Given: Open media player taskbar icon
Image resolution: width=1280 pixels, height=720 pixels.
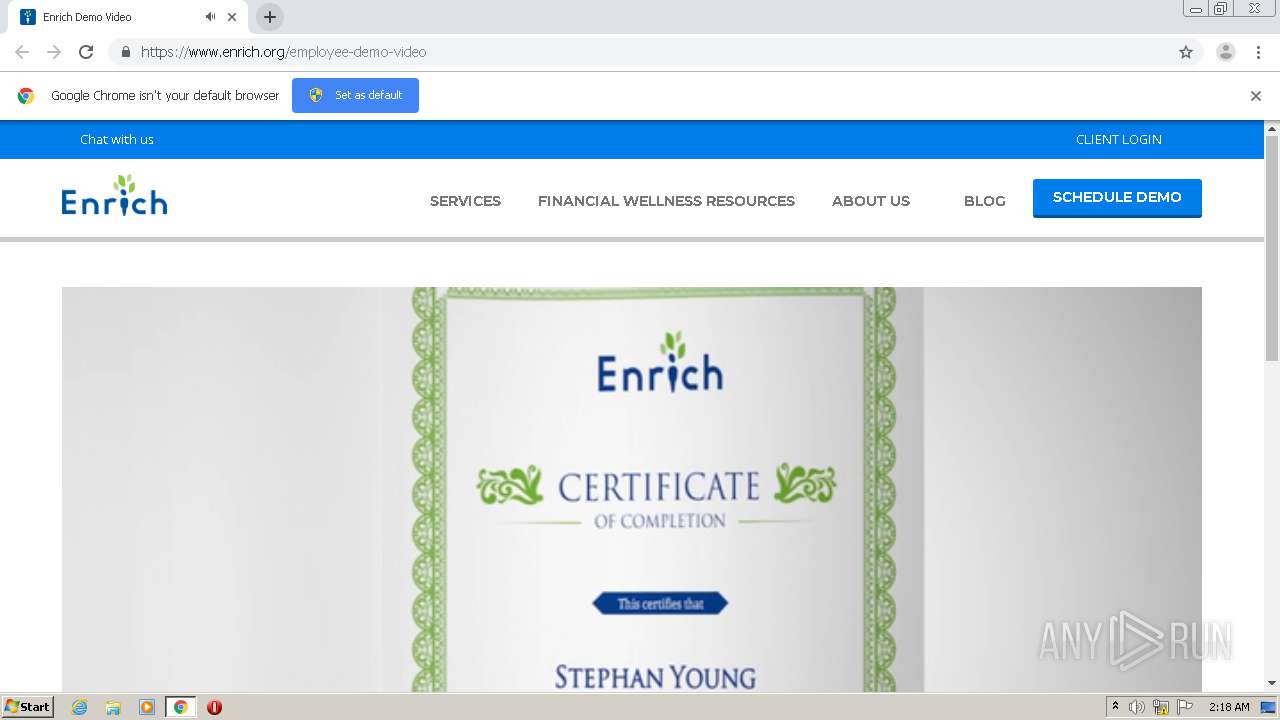Looking at the screenshot, I should tap(147, 707).
